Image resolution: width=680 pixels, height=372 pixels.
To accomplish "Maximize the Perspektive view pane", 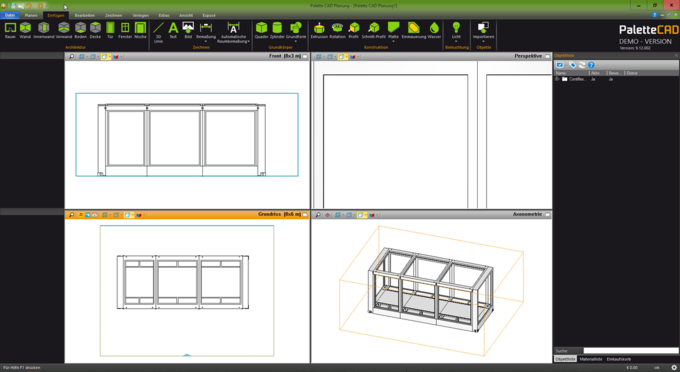I will [x=547, y=56].
